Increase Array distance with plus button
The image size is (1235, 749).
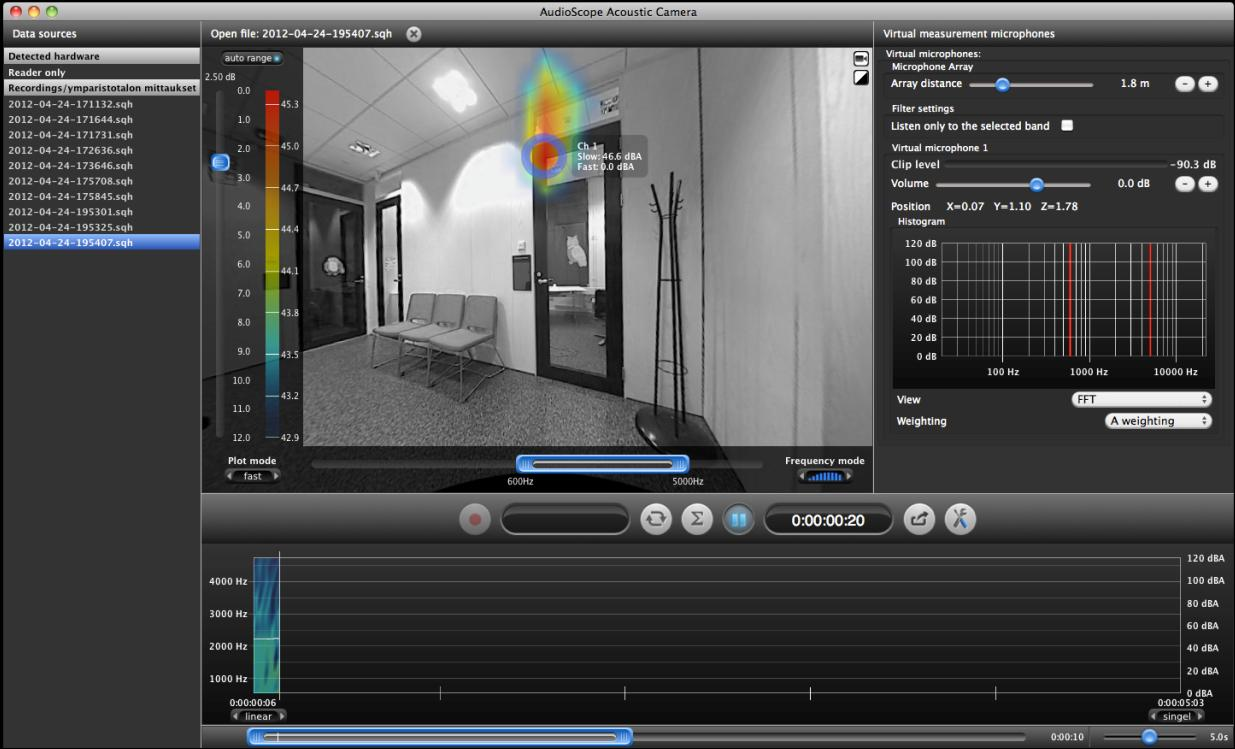[1208, 84]
